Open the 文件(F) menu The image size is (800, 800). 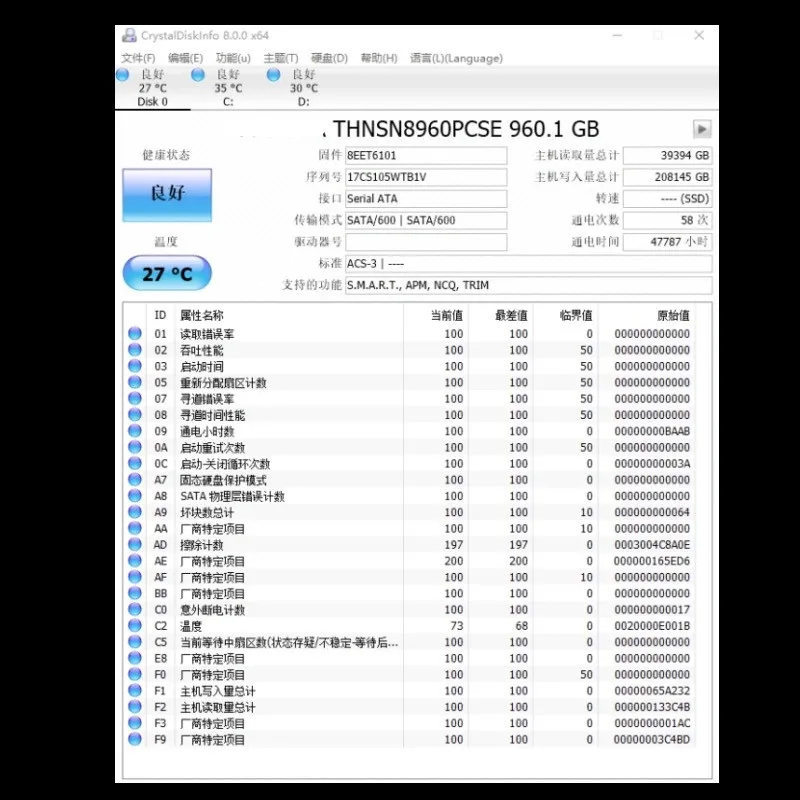[x=138, y=58]
